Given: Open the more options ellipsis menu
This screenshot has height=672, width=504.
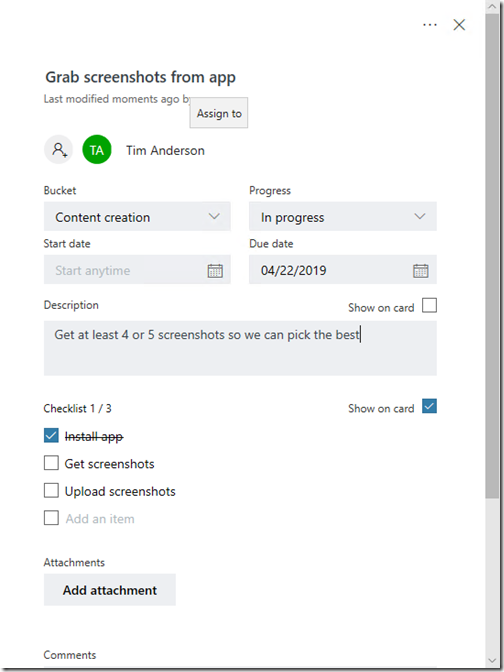Looking at the screenshot, I should tap(430, 25).
